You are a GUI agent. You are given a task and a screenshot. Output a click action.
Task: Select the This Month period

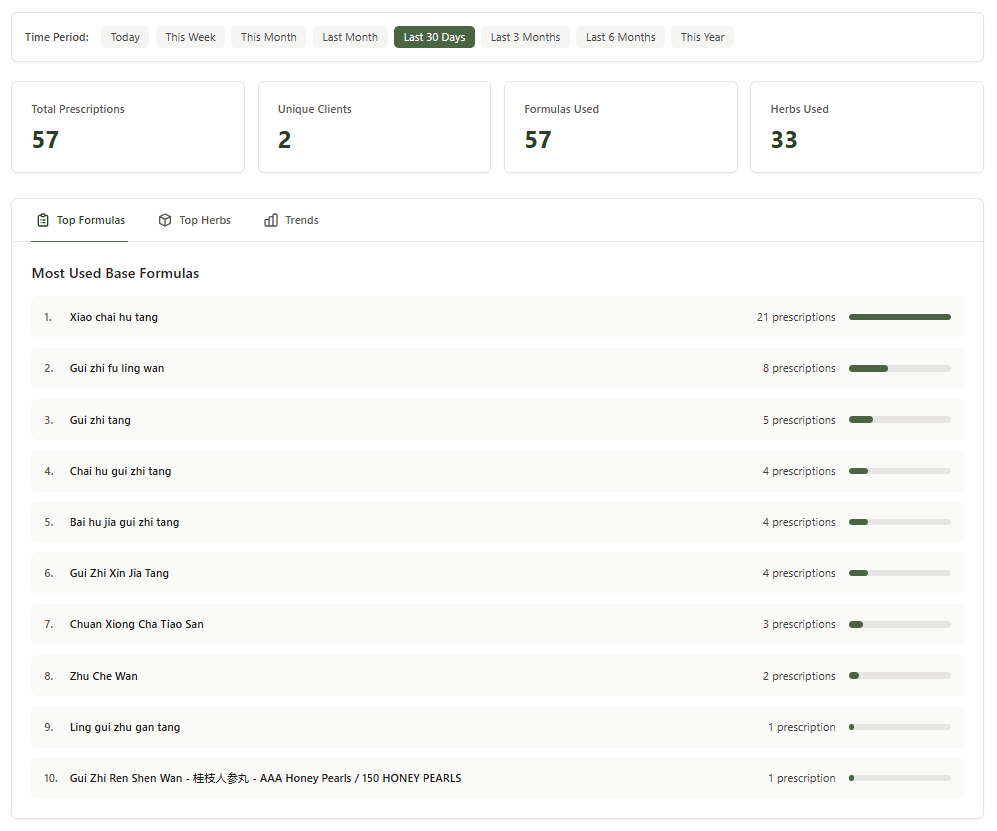pyautogui.click(x=268, y=36)
